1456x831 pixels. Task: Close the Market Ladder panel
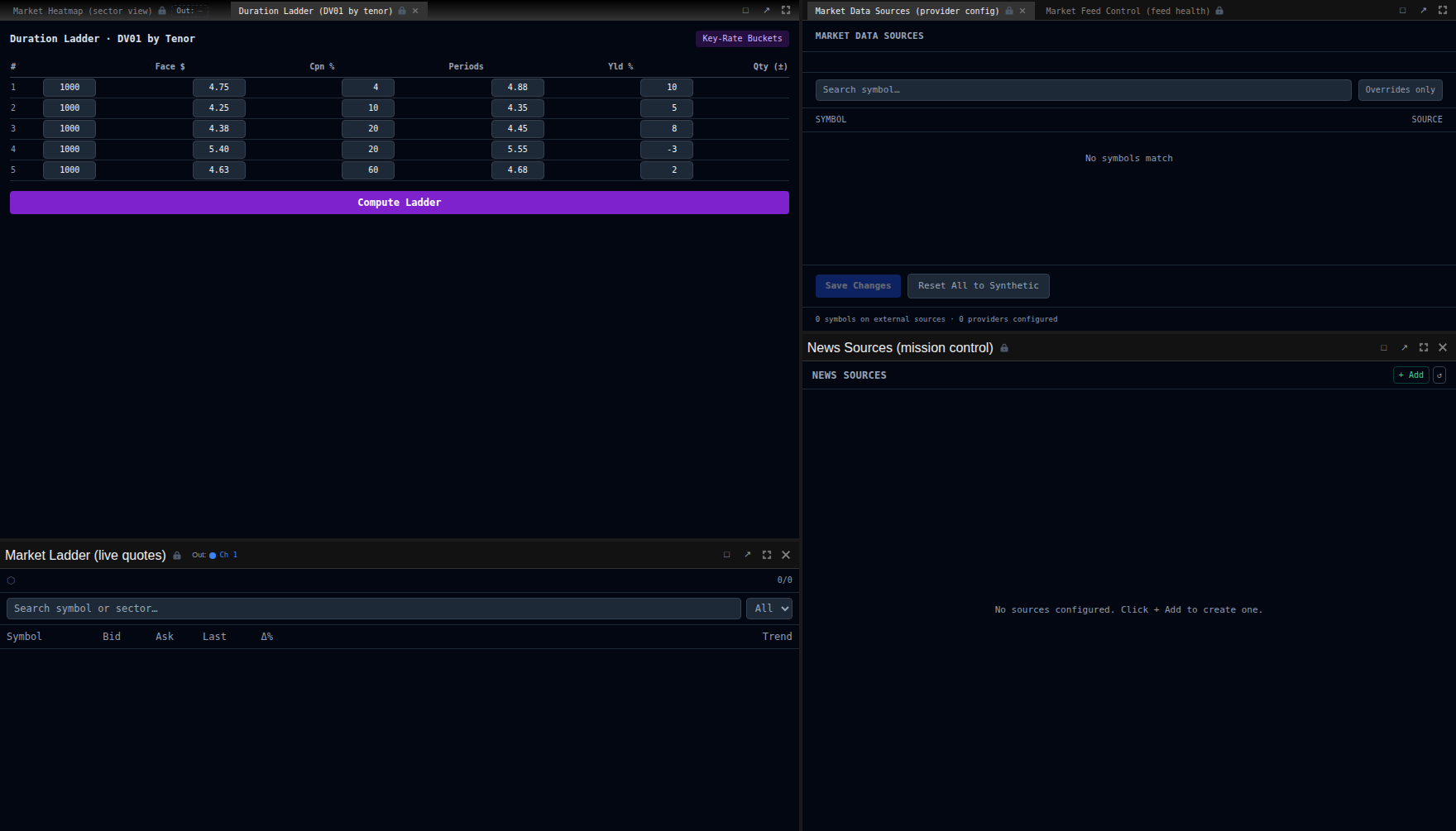[x=786, y=556]
